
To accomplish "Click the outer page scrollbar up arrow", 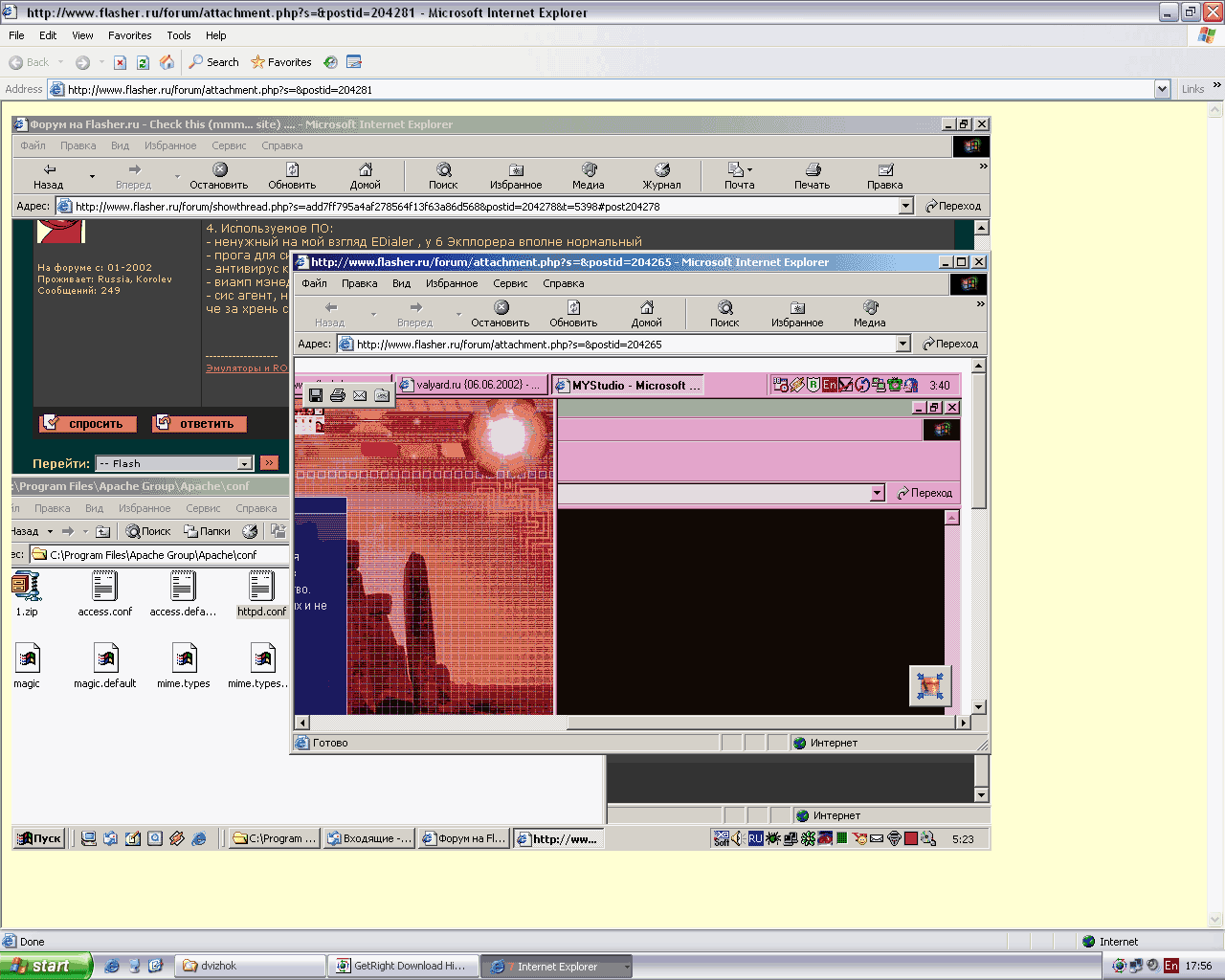I will (x=1216, y=108).
